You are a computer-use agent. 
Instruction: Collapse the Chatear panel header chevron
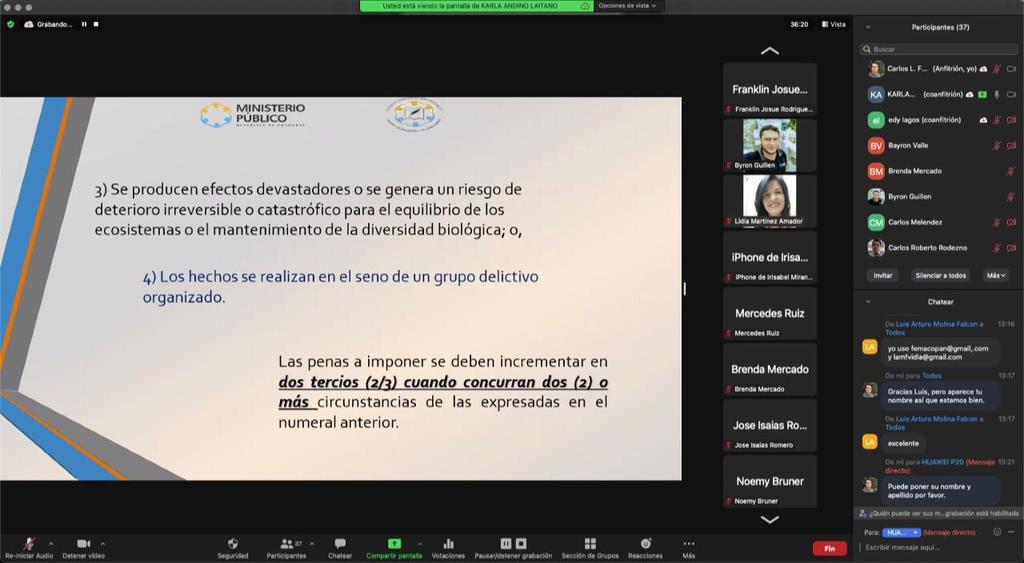(868, 302)
